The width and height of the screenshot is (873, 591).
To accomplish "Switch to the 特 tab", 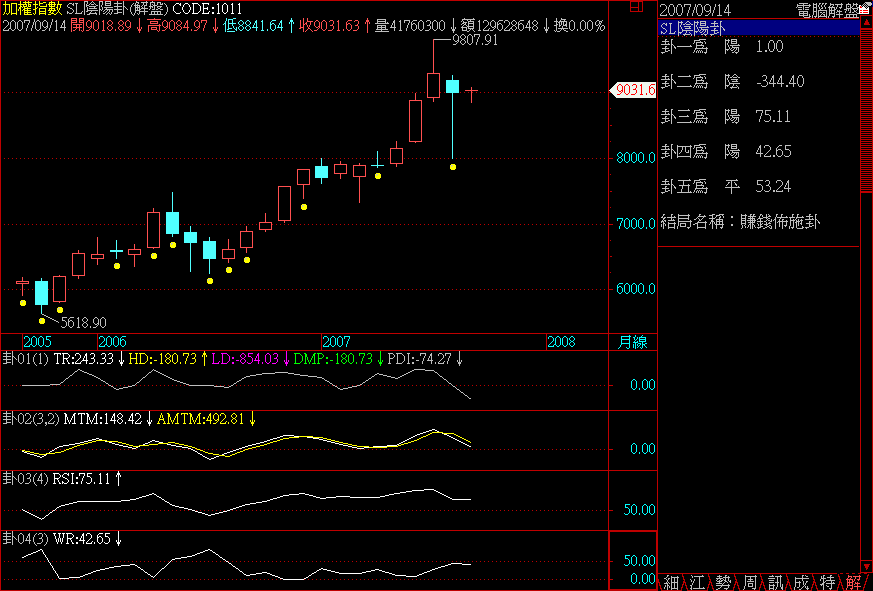I will [826, 582].
